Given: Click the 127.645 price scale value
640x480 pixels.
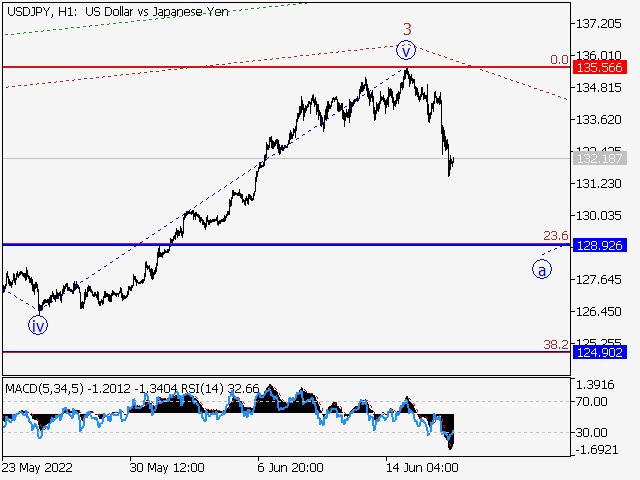Looking at the screenshot, I should (598, 280).
